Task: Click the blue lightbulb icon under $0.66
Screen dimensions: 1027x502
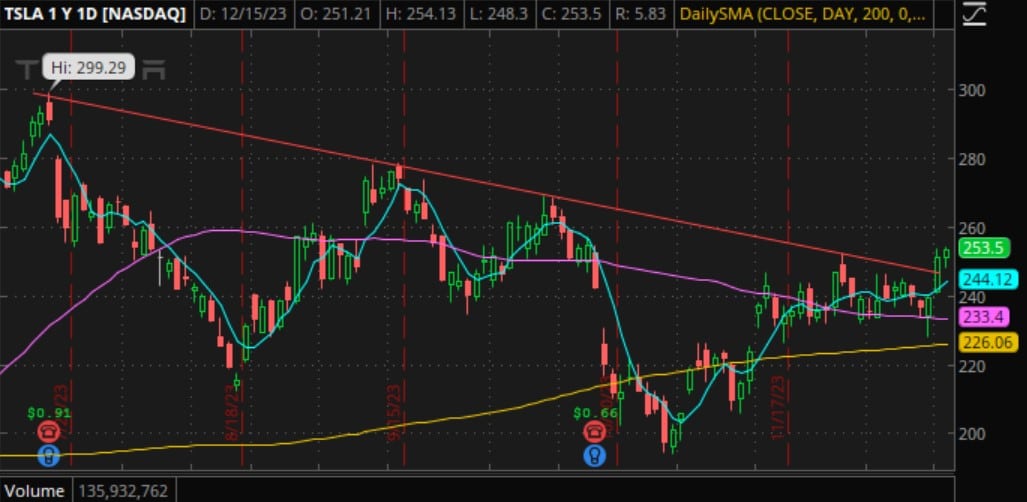Action: pyautogui.click(x=595, y=455)
